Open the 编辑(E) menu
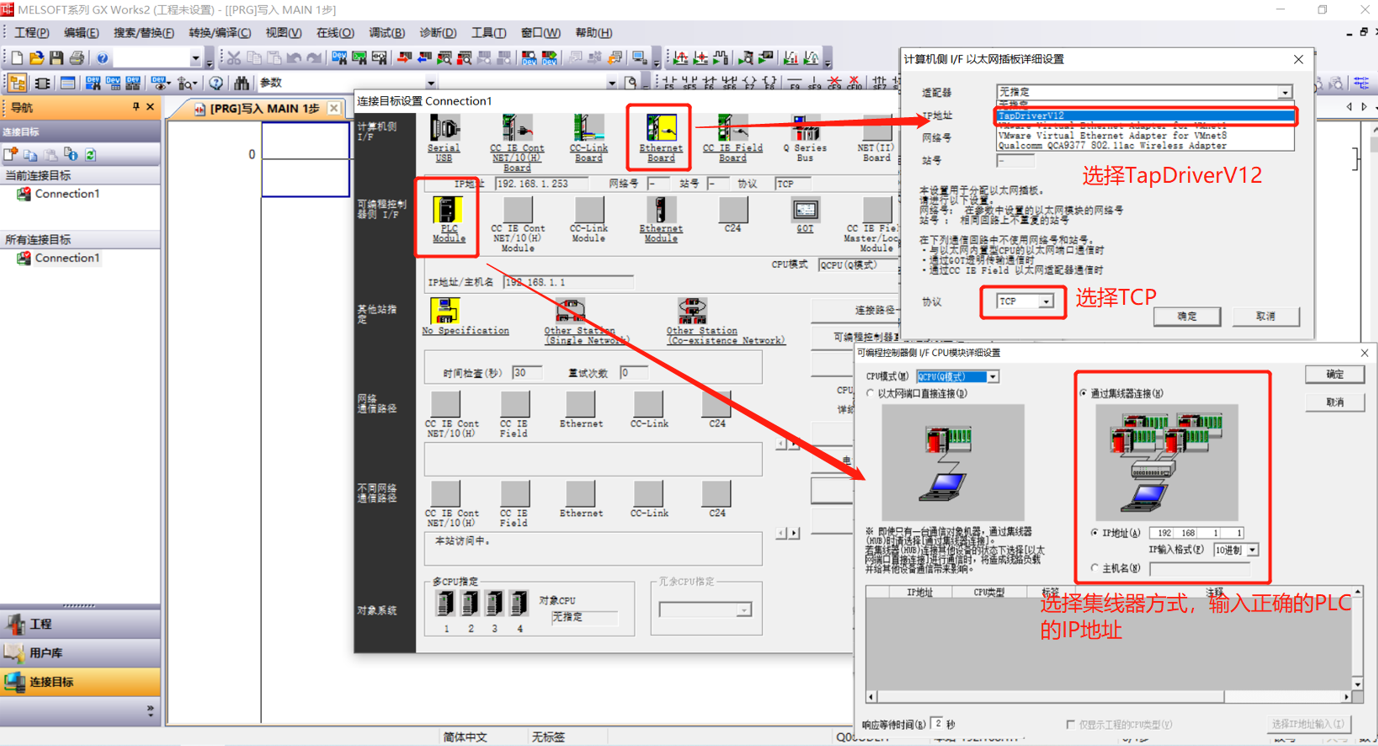Image resolution: width=1378 pixels, height=746 pixels. pyautogui.click(x=82, y=33)
